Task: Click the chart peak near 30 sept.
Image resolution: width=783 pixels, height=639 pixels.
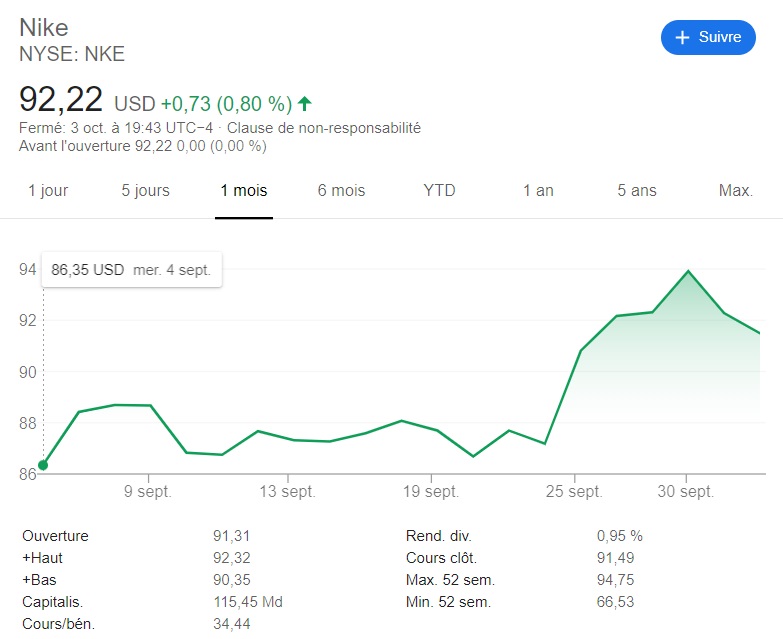Action: coord(688,271)
